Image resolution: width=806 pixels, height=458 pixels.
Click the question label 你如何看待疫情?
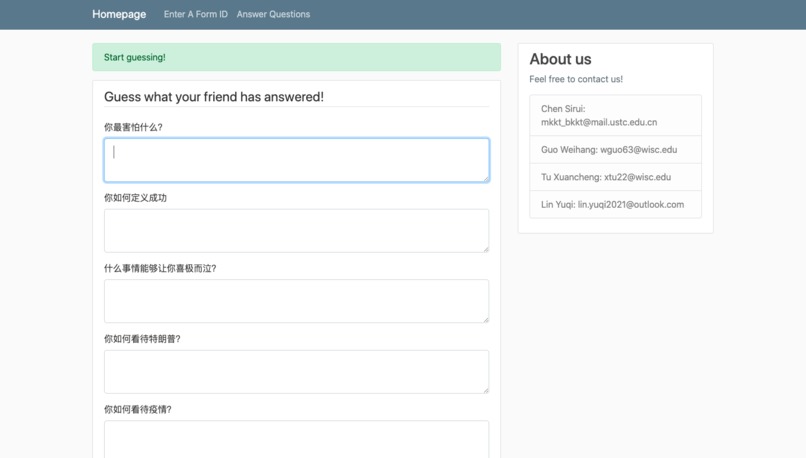138,409
